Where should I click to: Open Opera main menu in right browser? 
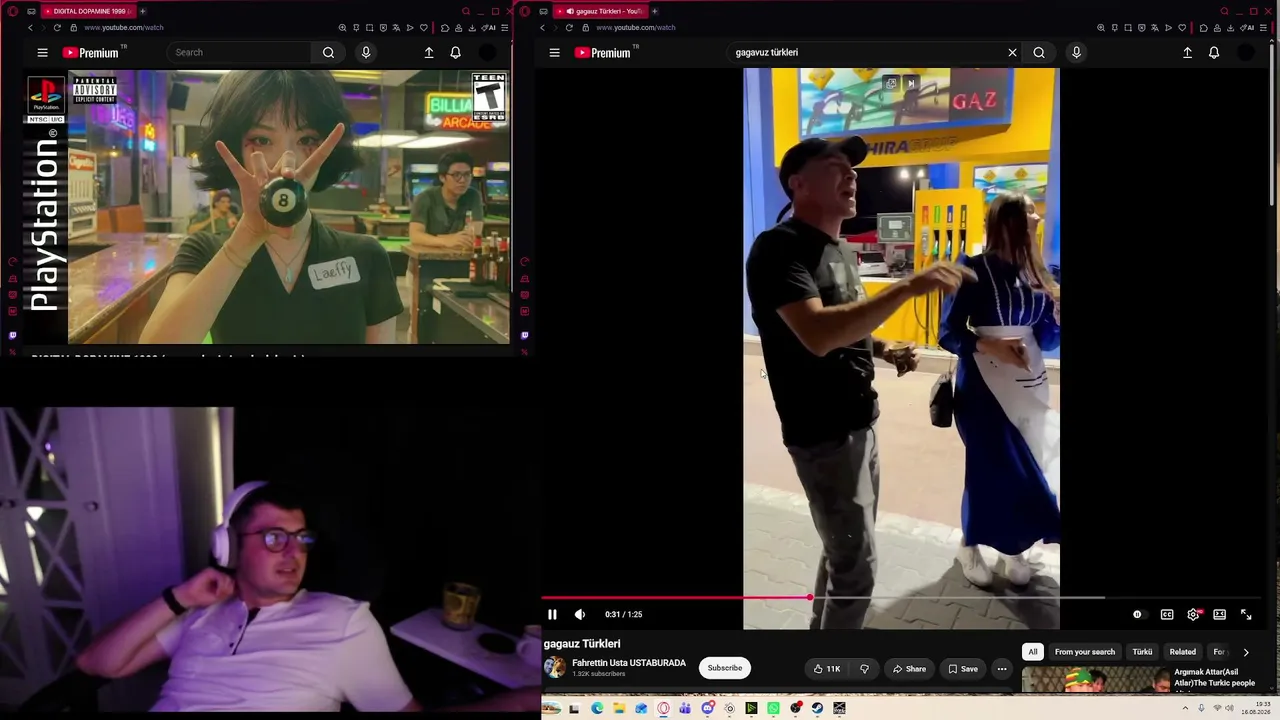pos(526,11)
